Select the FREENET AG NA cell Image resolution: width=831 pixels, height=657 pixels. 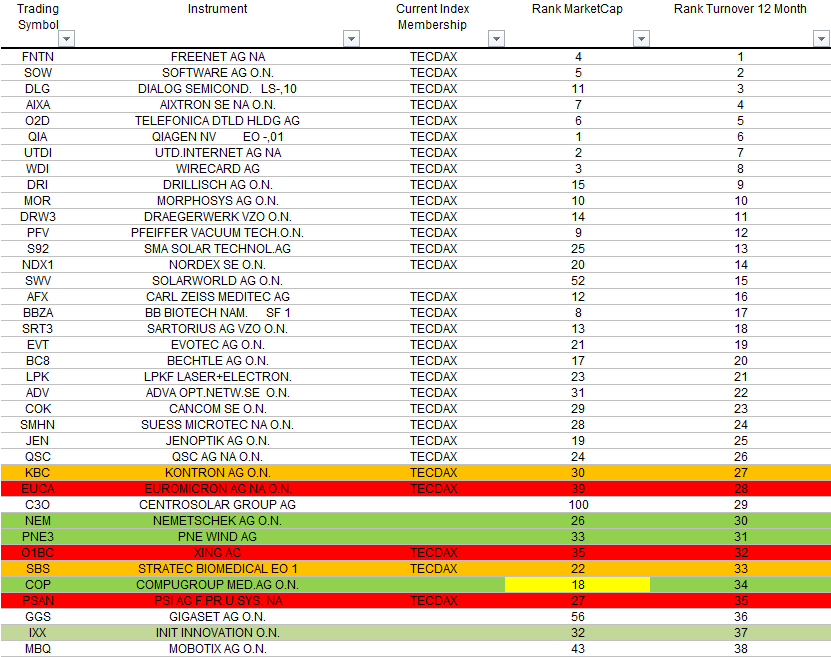point(218,57)
